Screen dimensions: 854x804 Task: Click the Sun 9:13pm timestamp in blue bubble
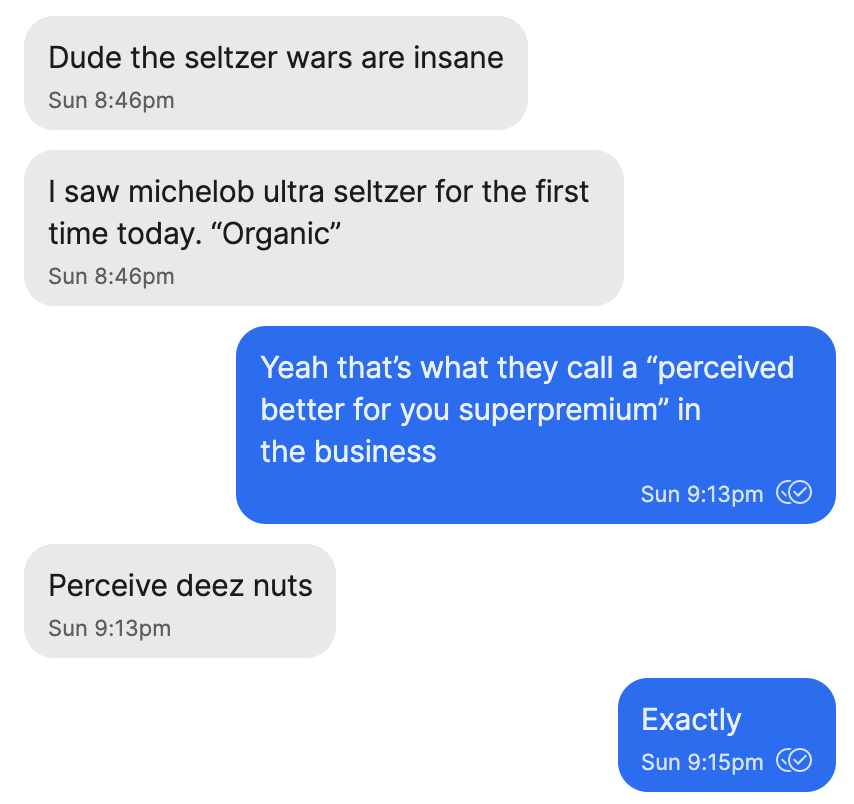(x=702, y=494)
